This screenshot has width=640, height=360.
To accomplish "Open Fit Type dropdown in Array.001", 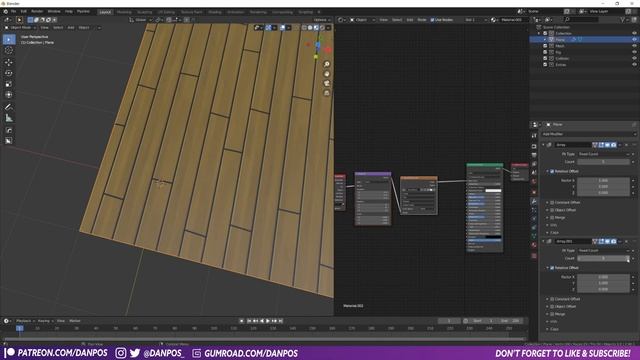I will click(603, 251).
